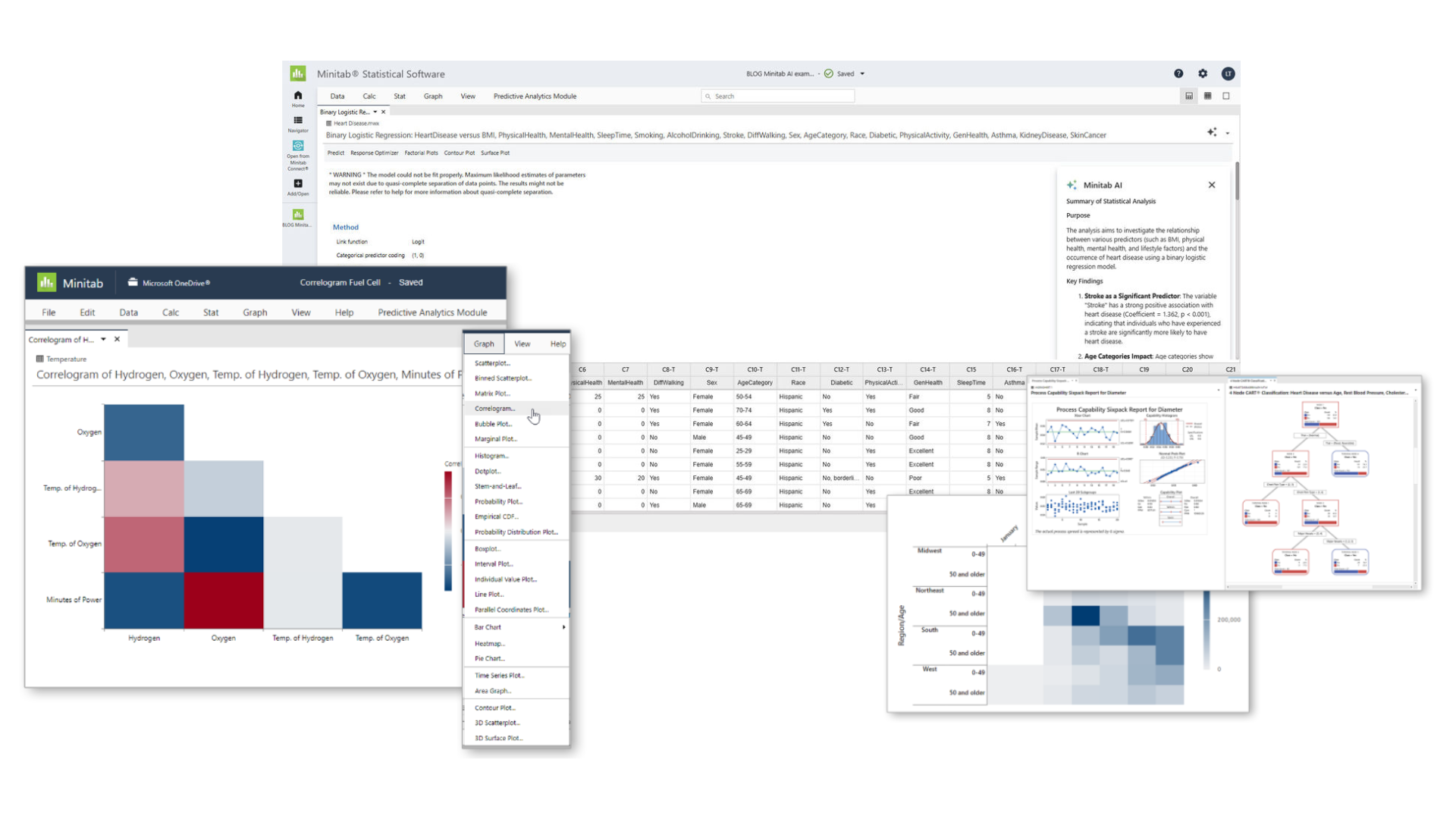Click the Heart Disease worksheet icon

[329, 123]
